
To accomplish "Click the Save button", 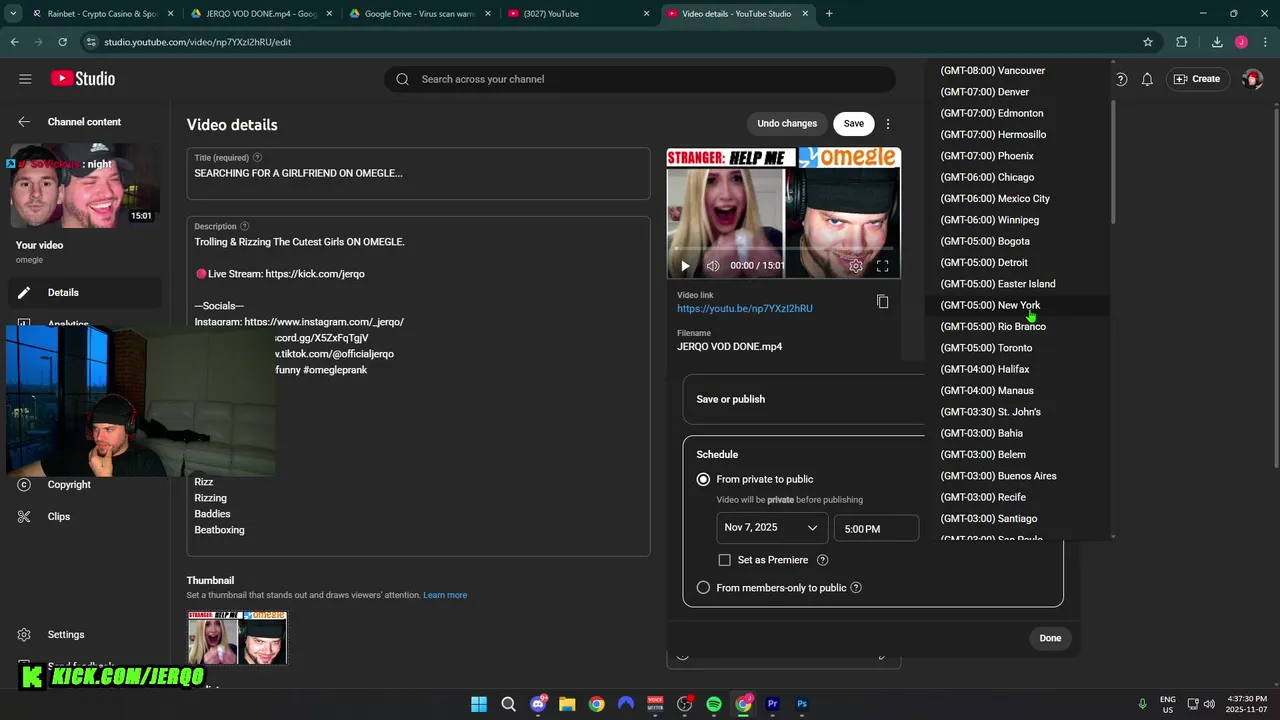I will pyautogui.click(x=854, y=124).
